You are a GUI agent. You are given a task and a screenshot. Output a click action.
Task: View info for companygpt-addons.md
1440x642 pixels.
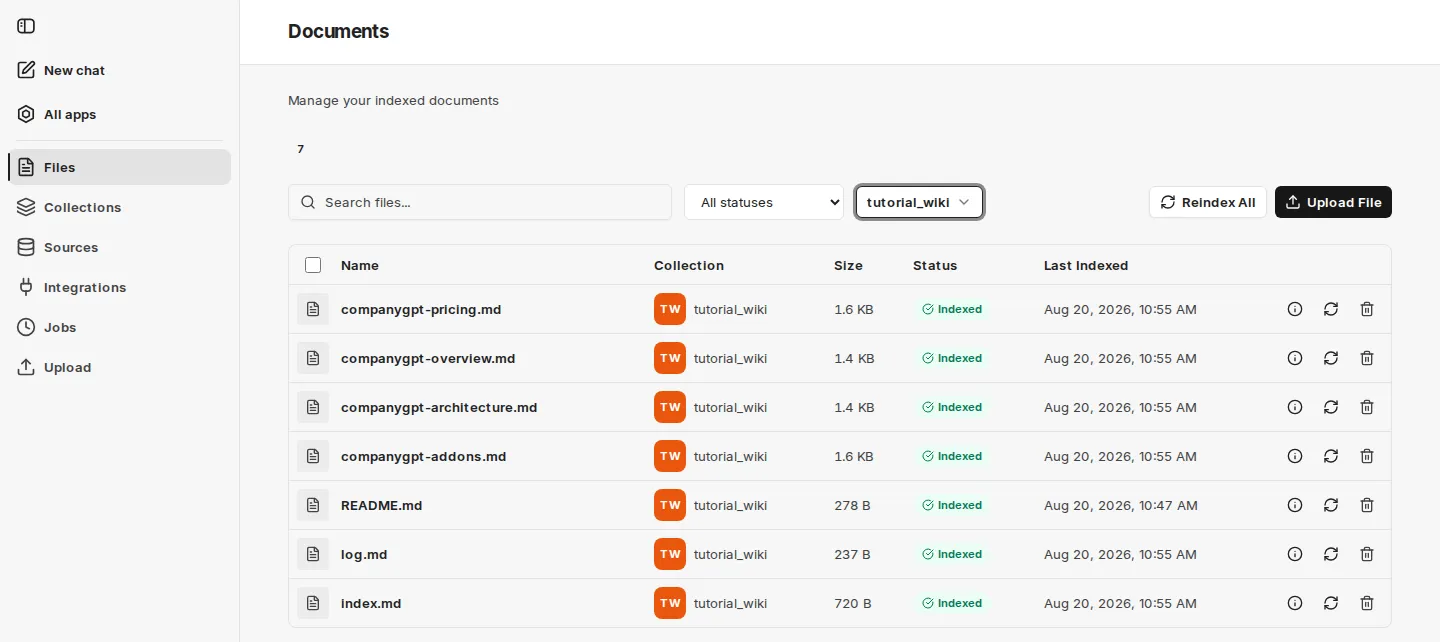(x=1295, y=456)
